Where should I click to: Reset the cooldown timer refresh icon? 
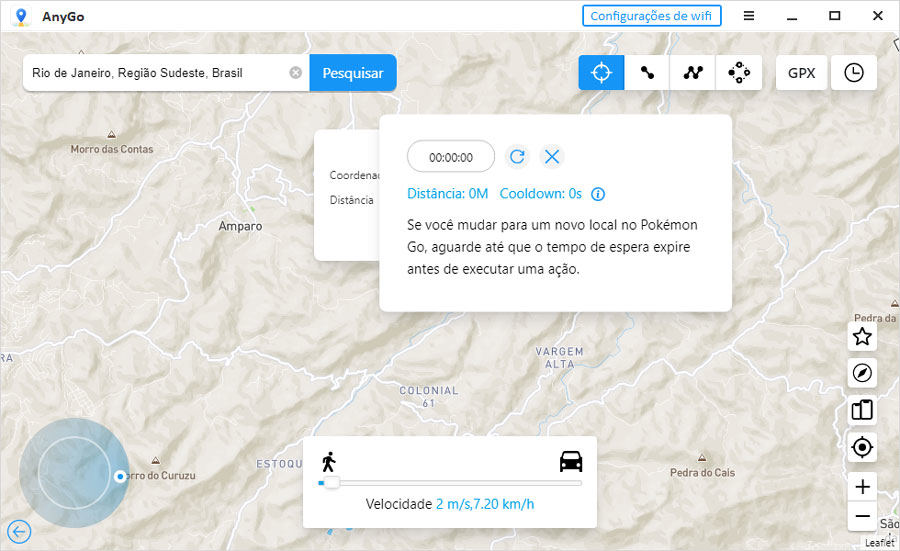point(517,156)
